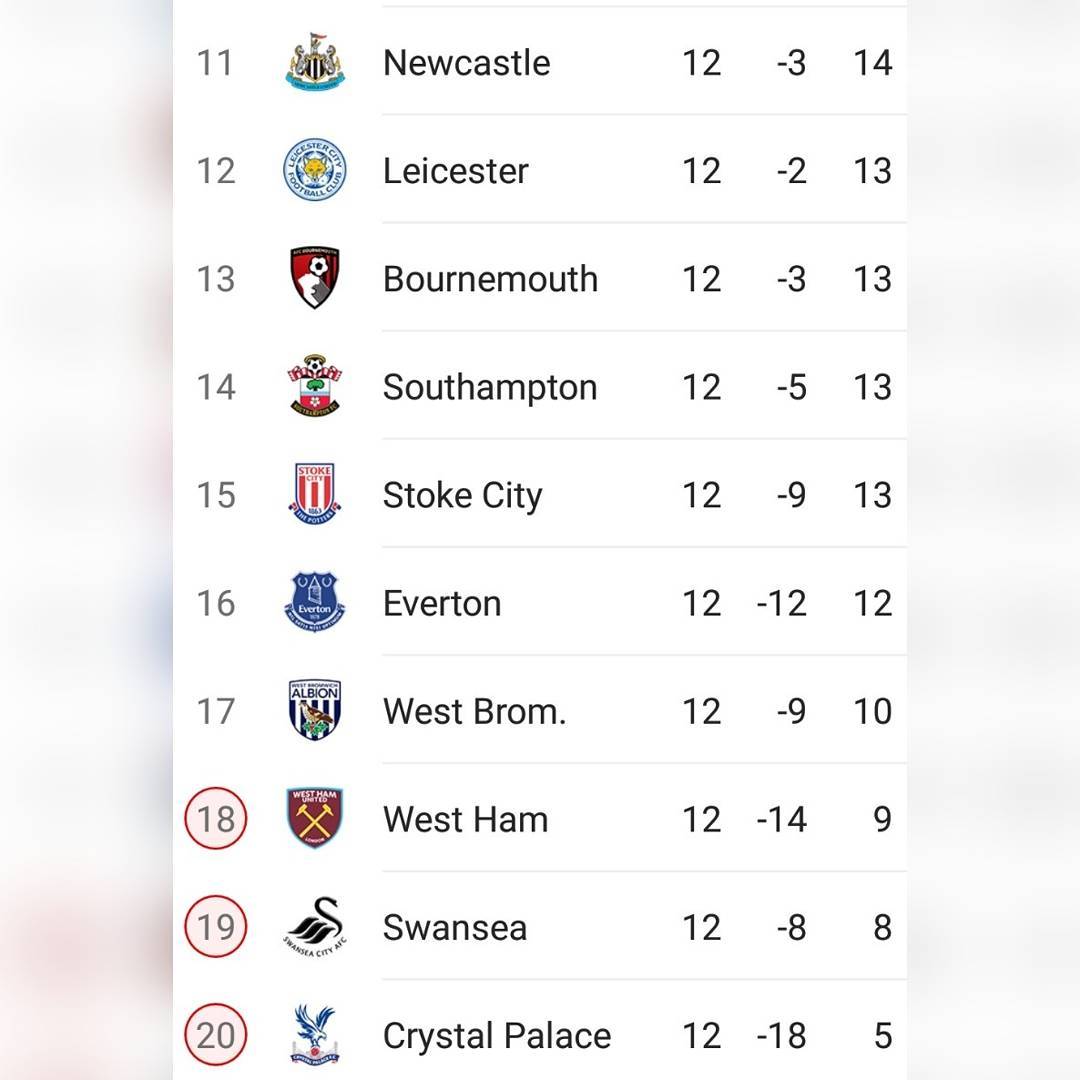Select the Crystal Palace team name
This screenshot has height=1080, width=1080.
click(497, 1036)
